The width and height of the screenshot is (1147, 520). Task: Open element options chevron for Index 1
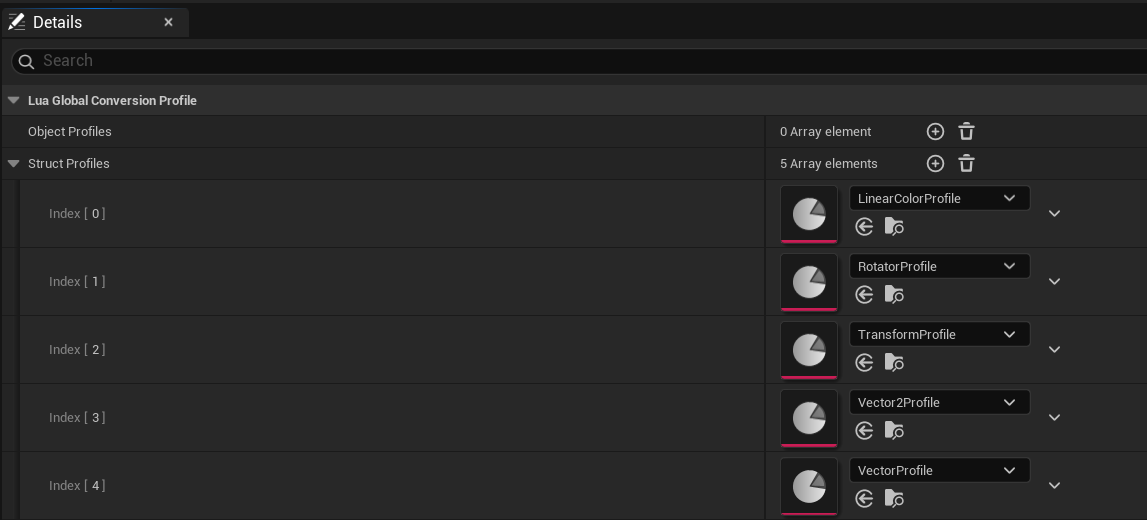click(x=1054, y=282)
